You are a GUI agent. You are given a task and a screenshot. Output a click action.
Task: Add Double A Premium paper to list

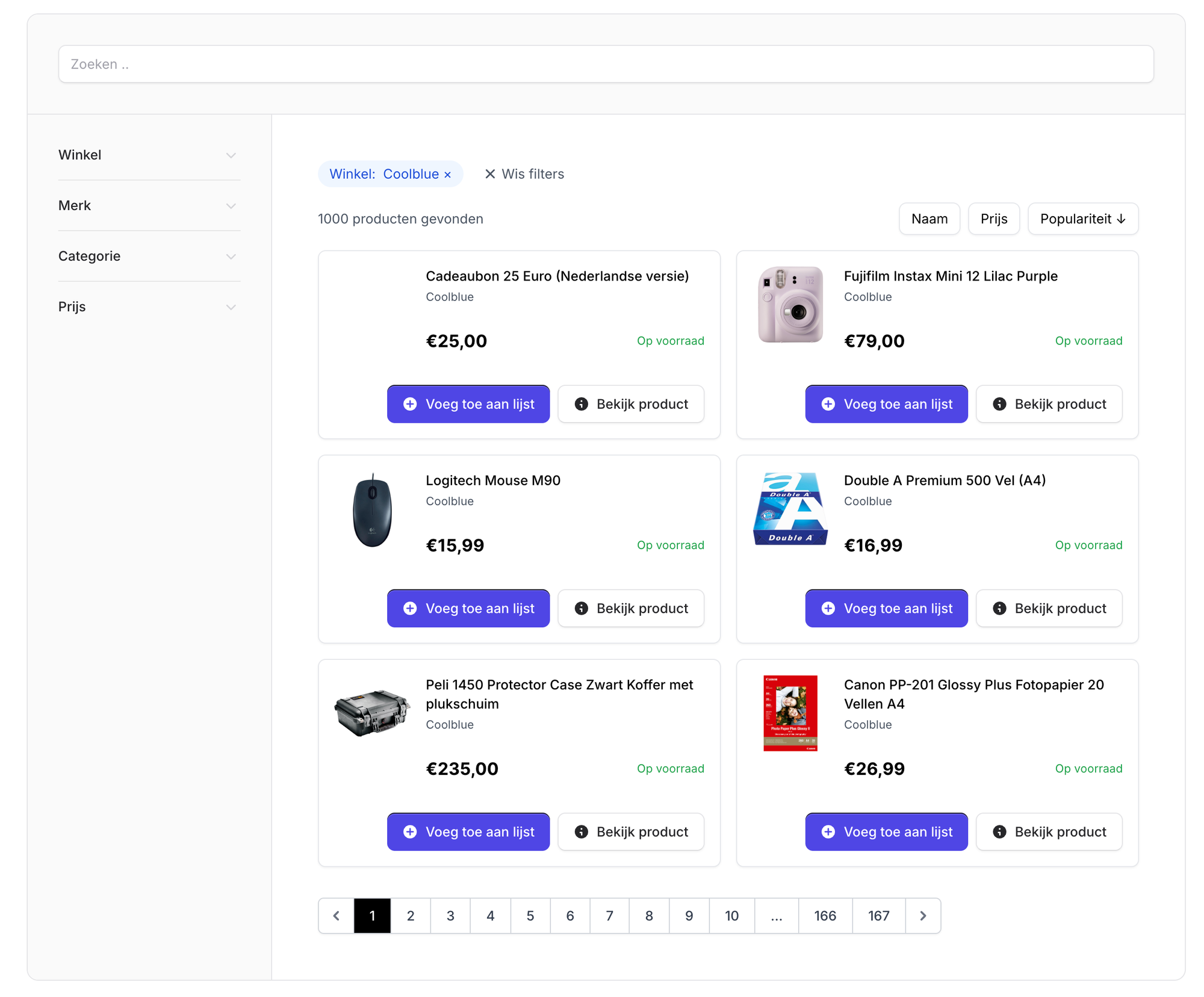[x=886, y=608]
